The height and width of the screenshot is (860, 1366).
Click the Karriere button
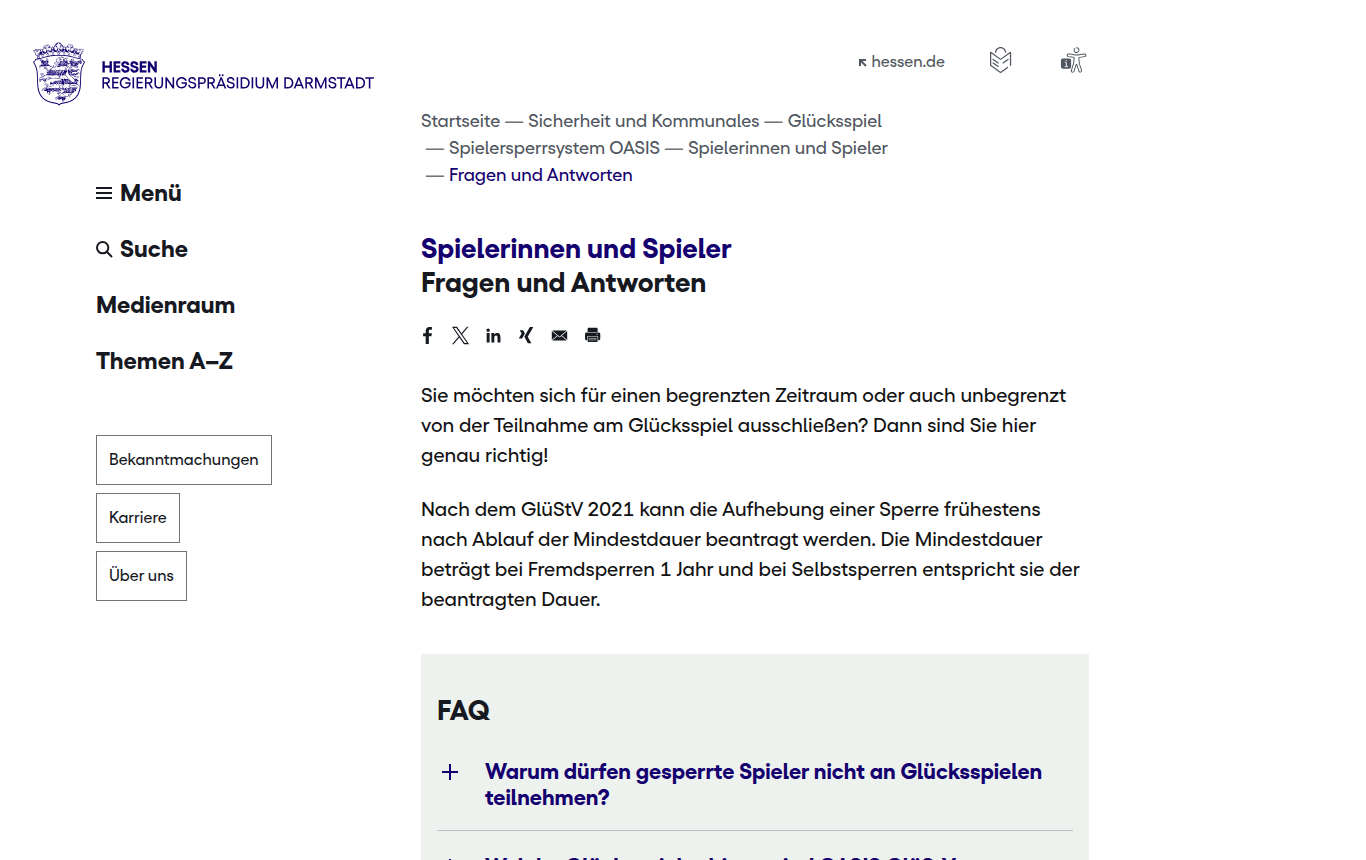coord(138,518)
